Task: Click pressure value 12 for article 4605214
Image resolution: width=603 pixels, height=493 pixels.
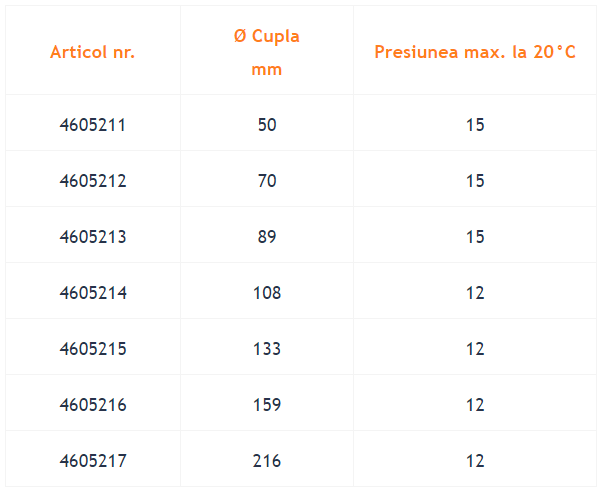Action: pos(475,293)
